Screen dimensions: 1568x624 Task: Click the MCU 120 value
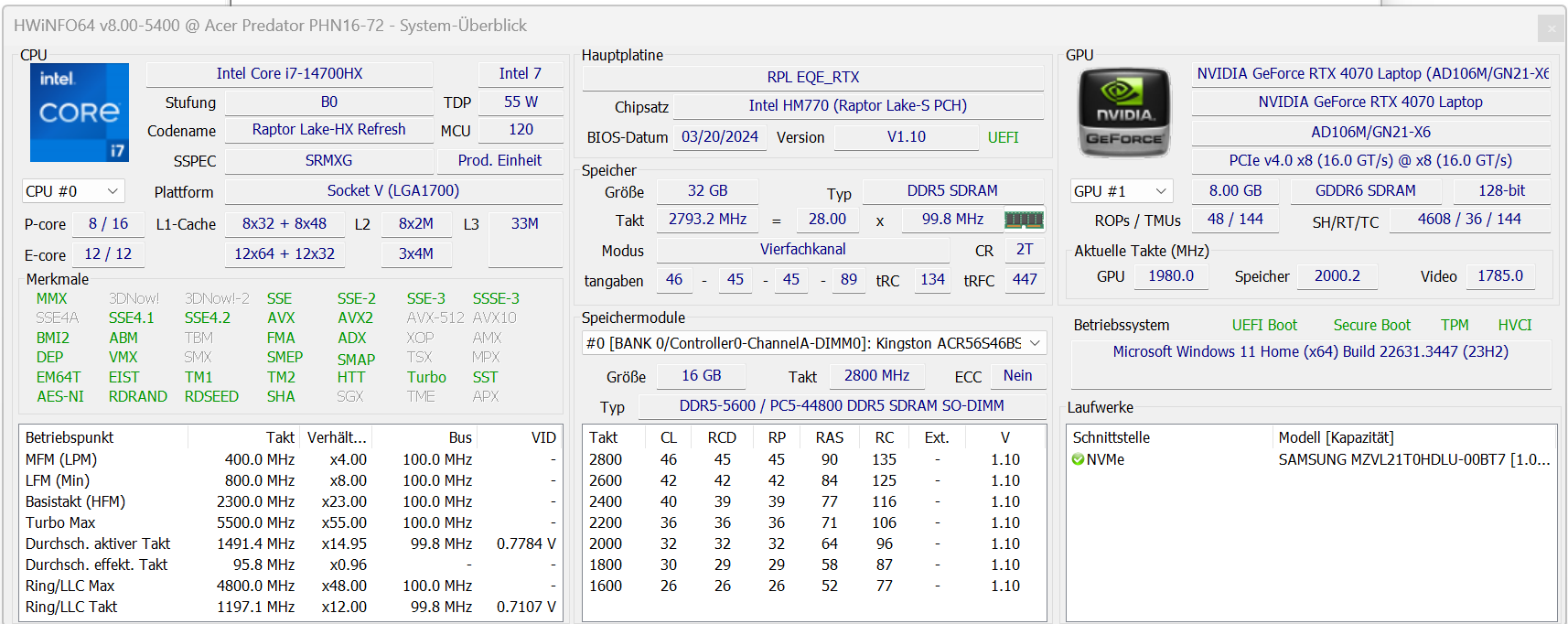point(521,129)
